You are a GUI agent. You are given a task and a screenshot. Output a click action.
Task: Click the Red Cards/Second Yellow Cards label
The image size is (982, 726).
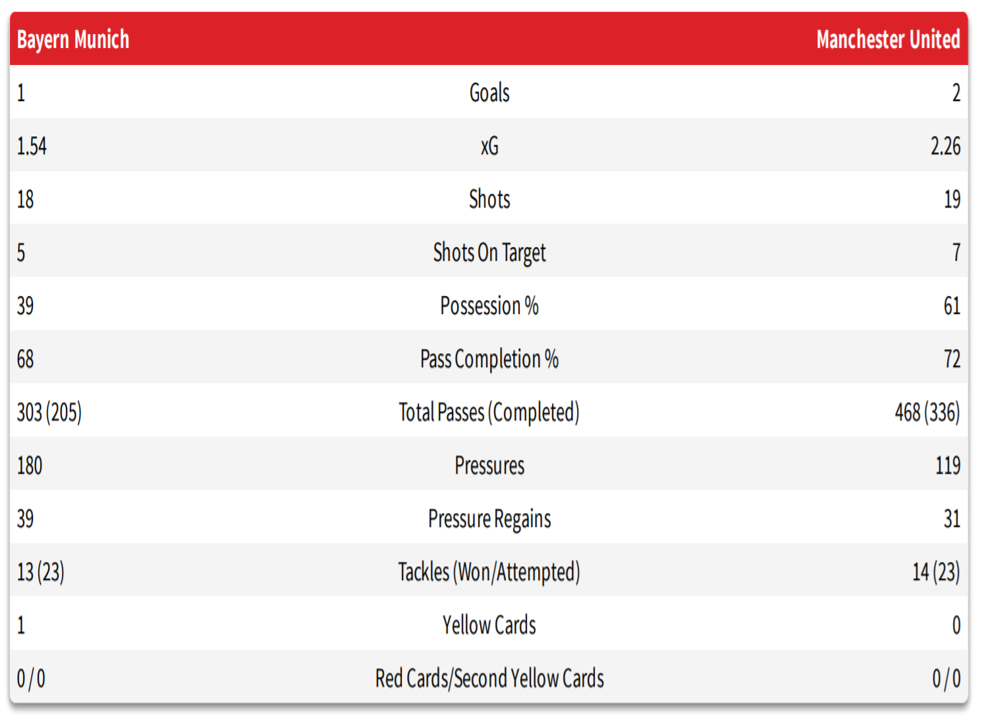coord(489,678)
